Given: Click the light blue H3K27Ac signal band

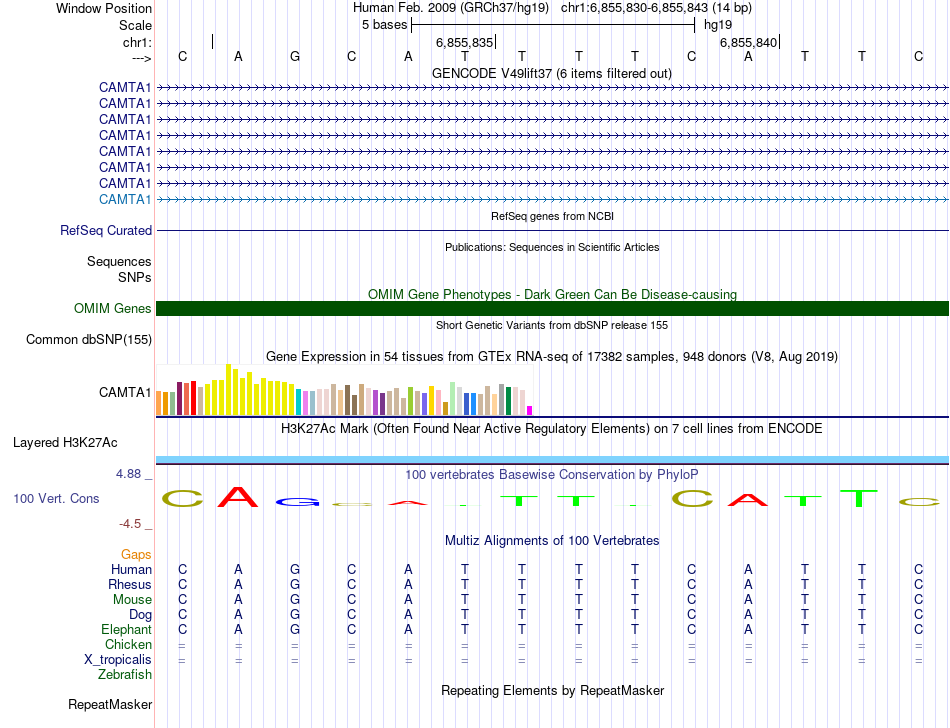Looking at the screenshot, I should coord(552,460).
